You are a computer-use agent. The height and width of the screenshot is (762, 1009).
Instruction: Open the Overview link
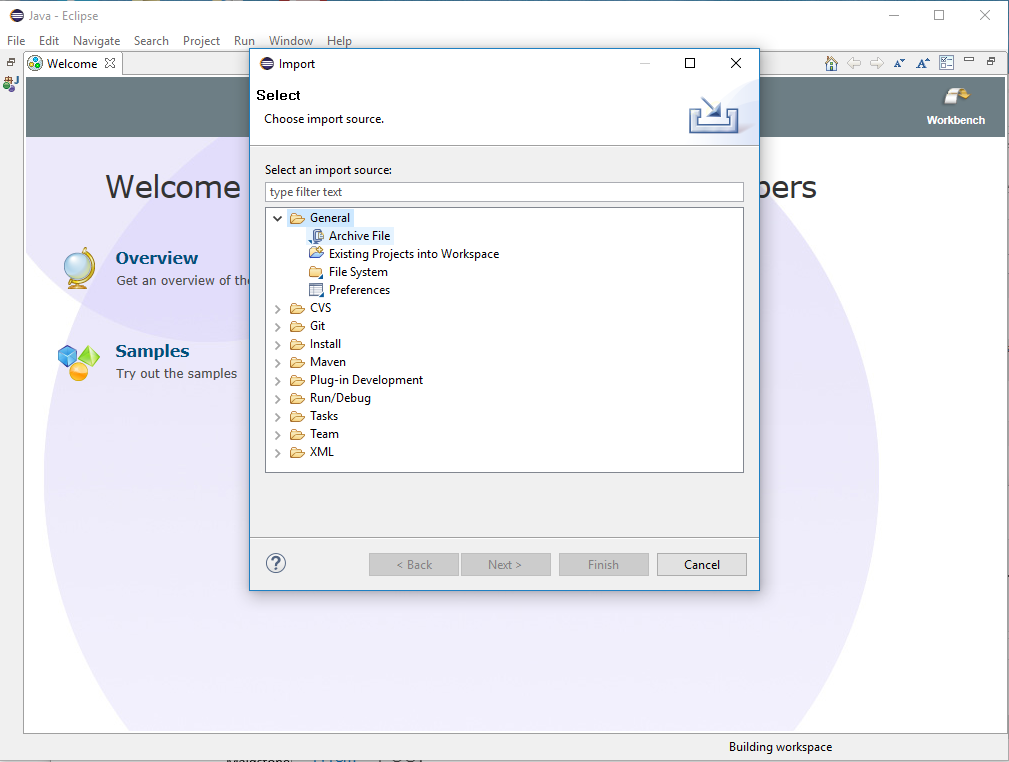point(157,258)
